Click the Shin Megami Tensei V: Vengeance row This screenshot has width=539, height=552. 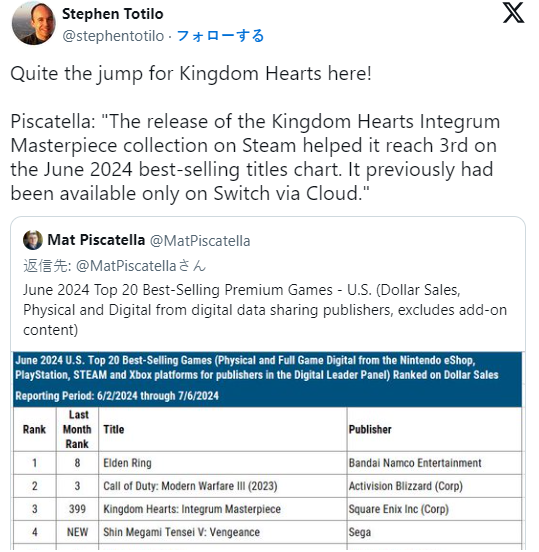tap(268, 532)
